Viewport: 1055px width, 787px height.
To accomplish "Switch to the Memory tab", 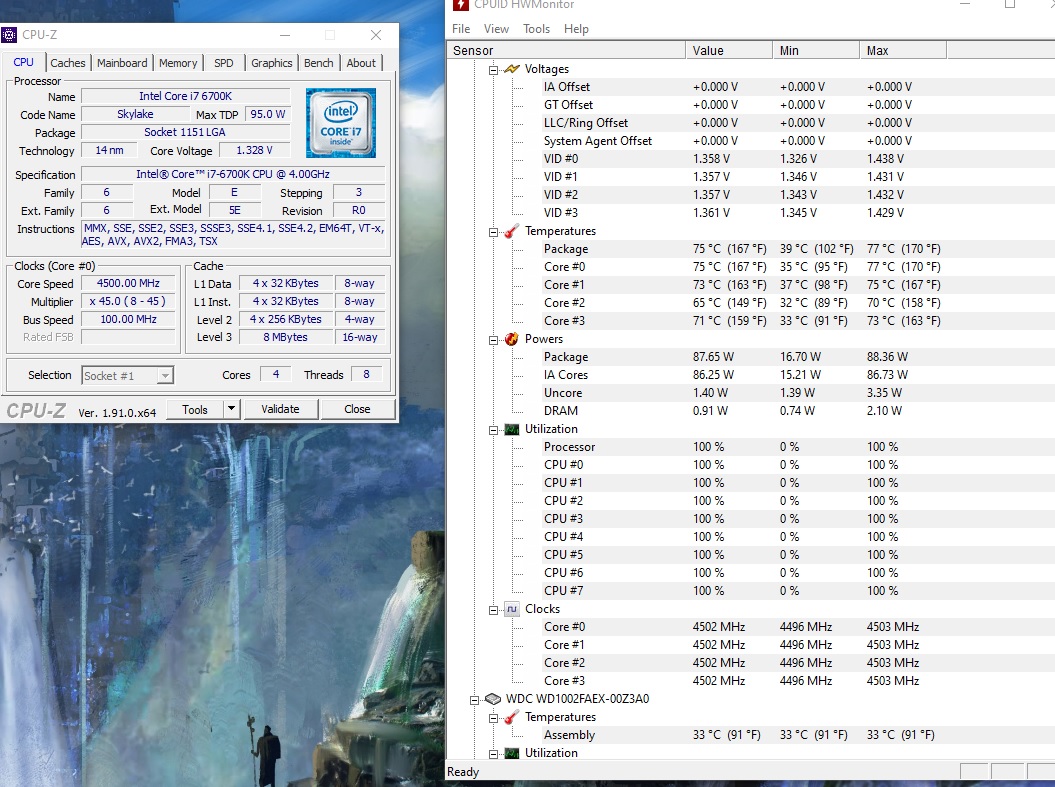I will [178, 63].
